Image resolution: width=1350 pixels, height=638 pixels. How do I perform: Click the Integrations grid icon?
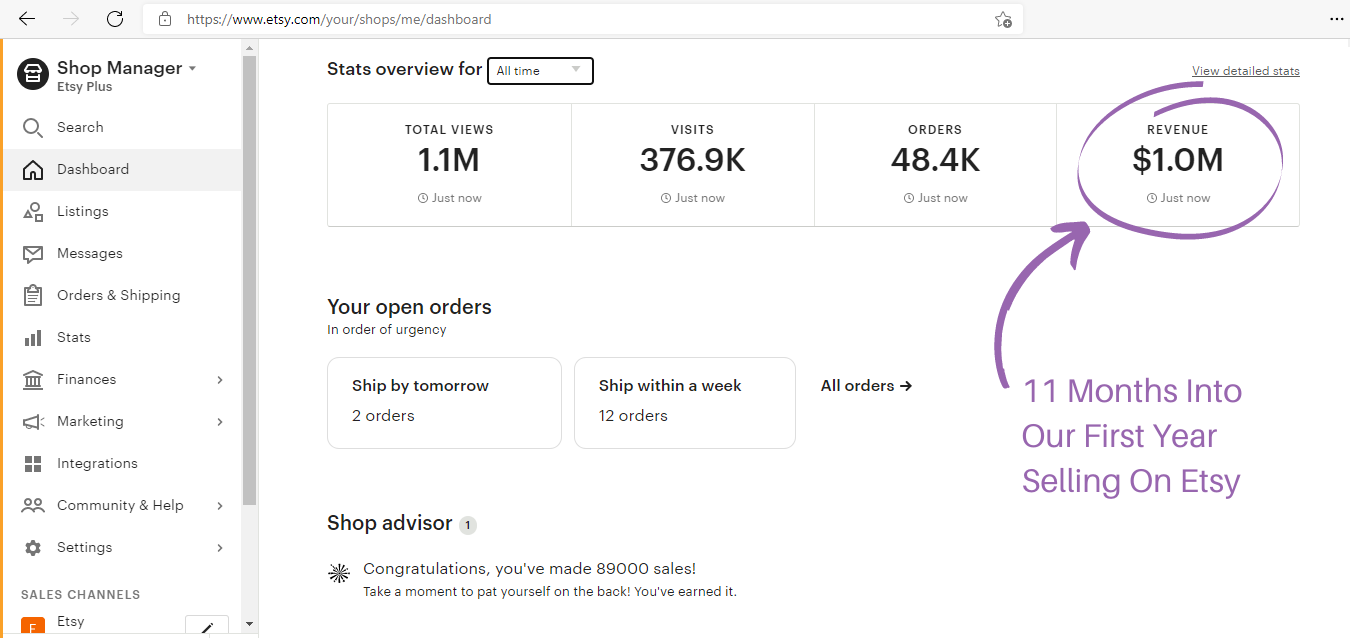coord(33,464)
